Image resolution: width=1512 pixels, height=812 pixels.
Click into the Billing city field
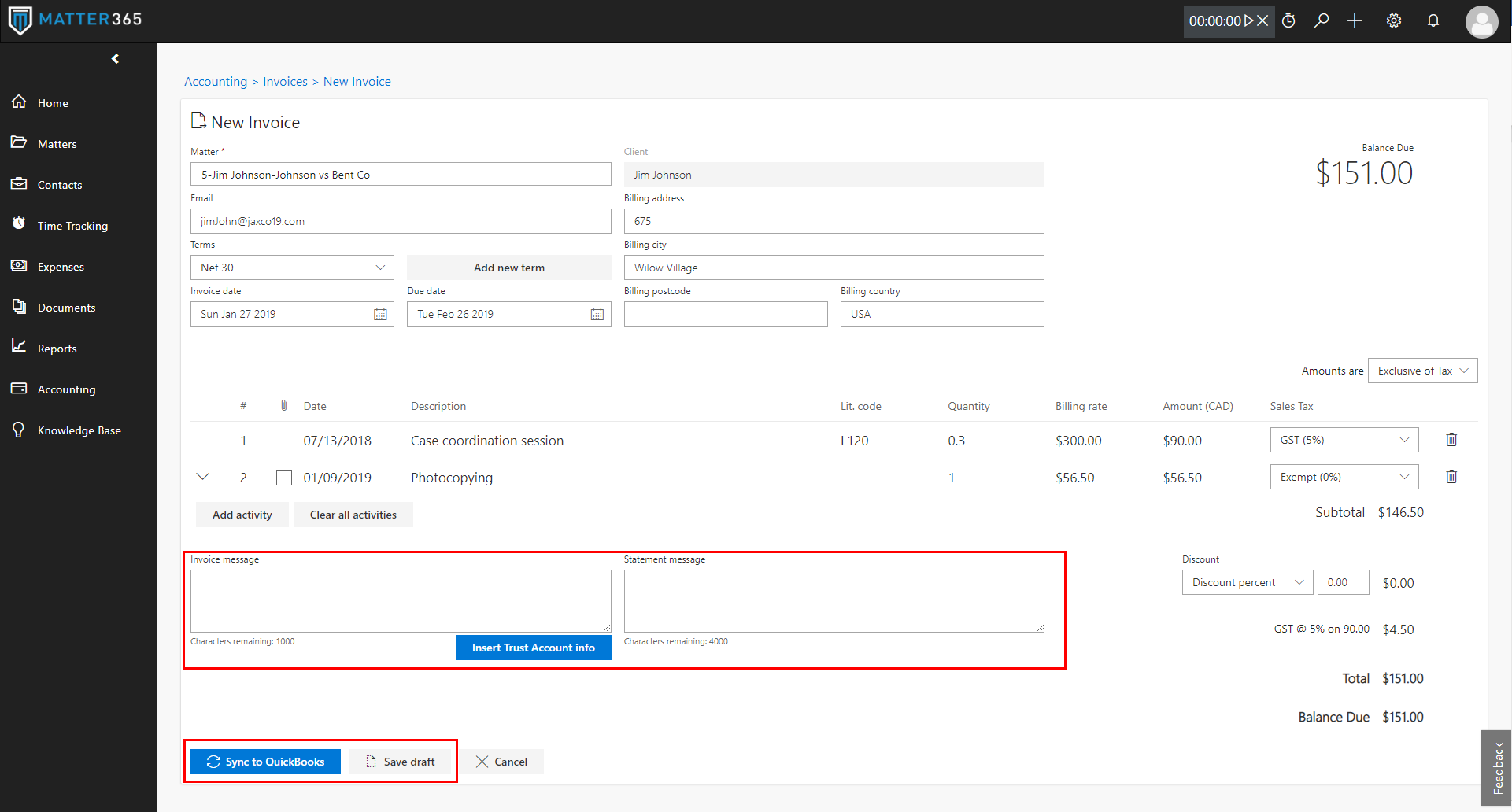click(x=834, y=268)
